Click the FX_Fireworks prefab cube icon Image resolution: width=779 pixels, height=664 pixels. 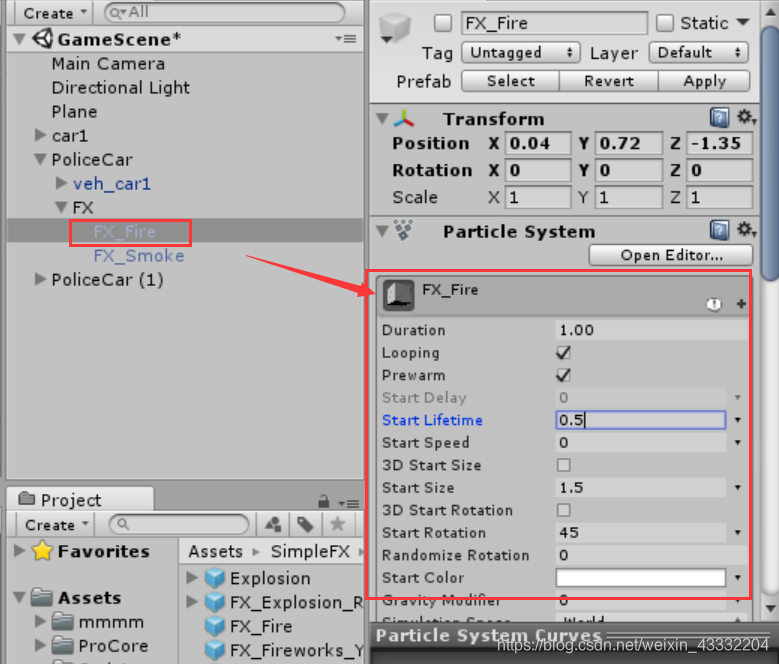click(x=215, y=650)
